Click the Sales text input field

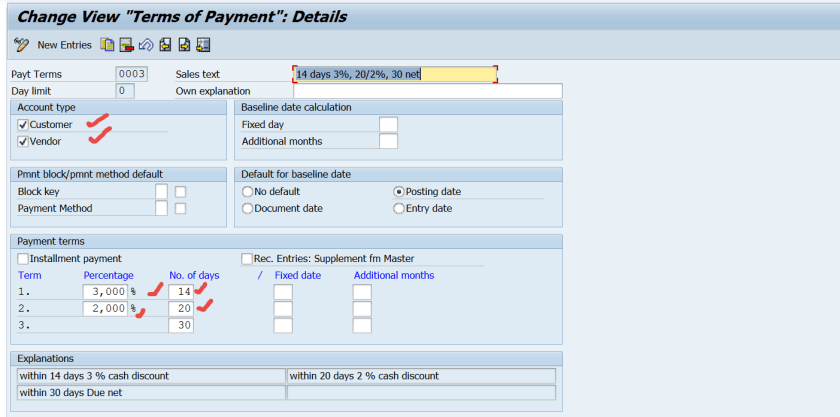tap(396, 74)
